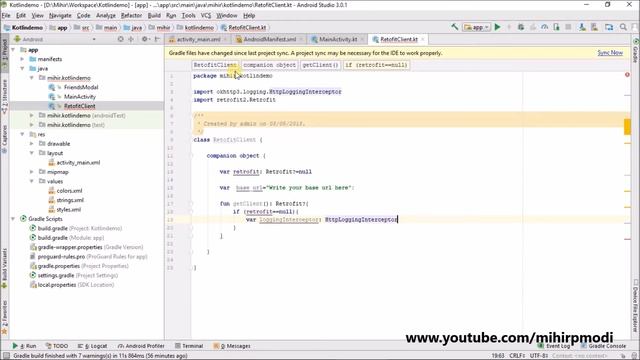Run the app with green play button

tap(497, 27)
